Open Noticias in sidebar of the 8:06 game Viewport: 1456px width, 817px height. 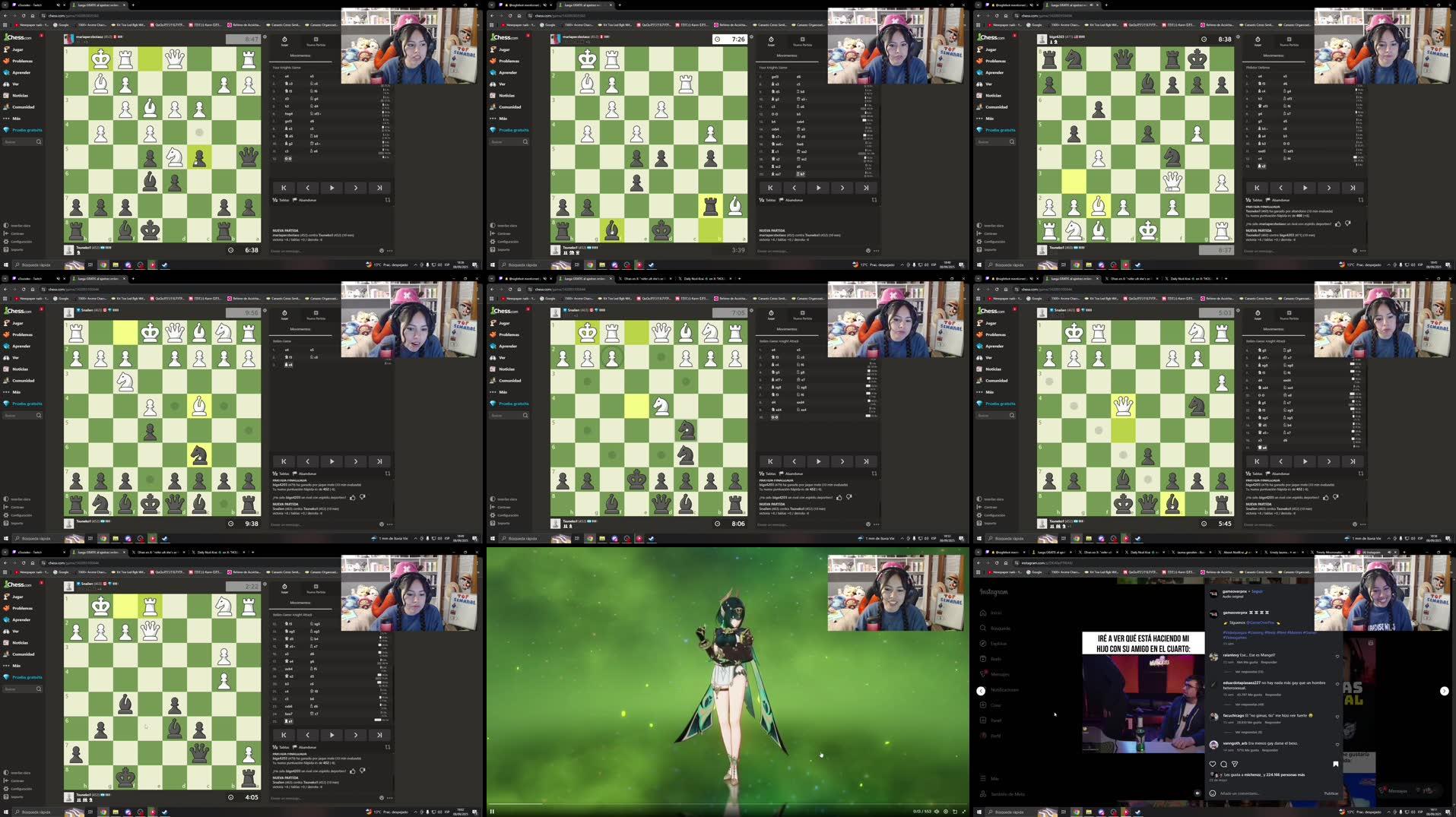(503, 369)
